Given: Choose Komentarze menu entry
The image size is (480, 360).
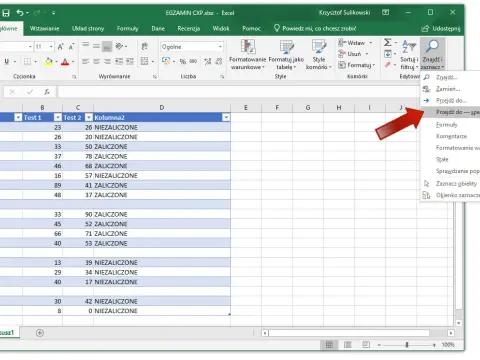Looking at the screenshot, I should click(x=450, y=136).
